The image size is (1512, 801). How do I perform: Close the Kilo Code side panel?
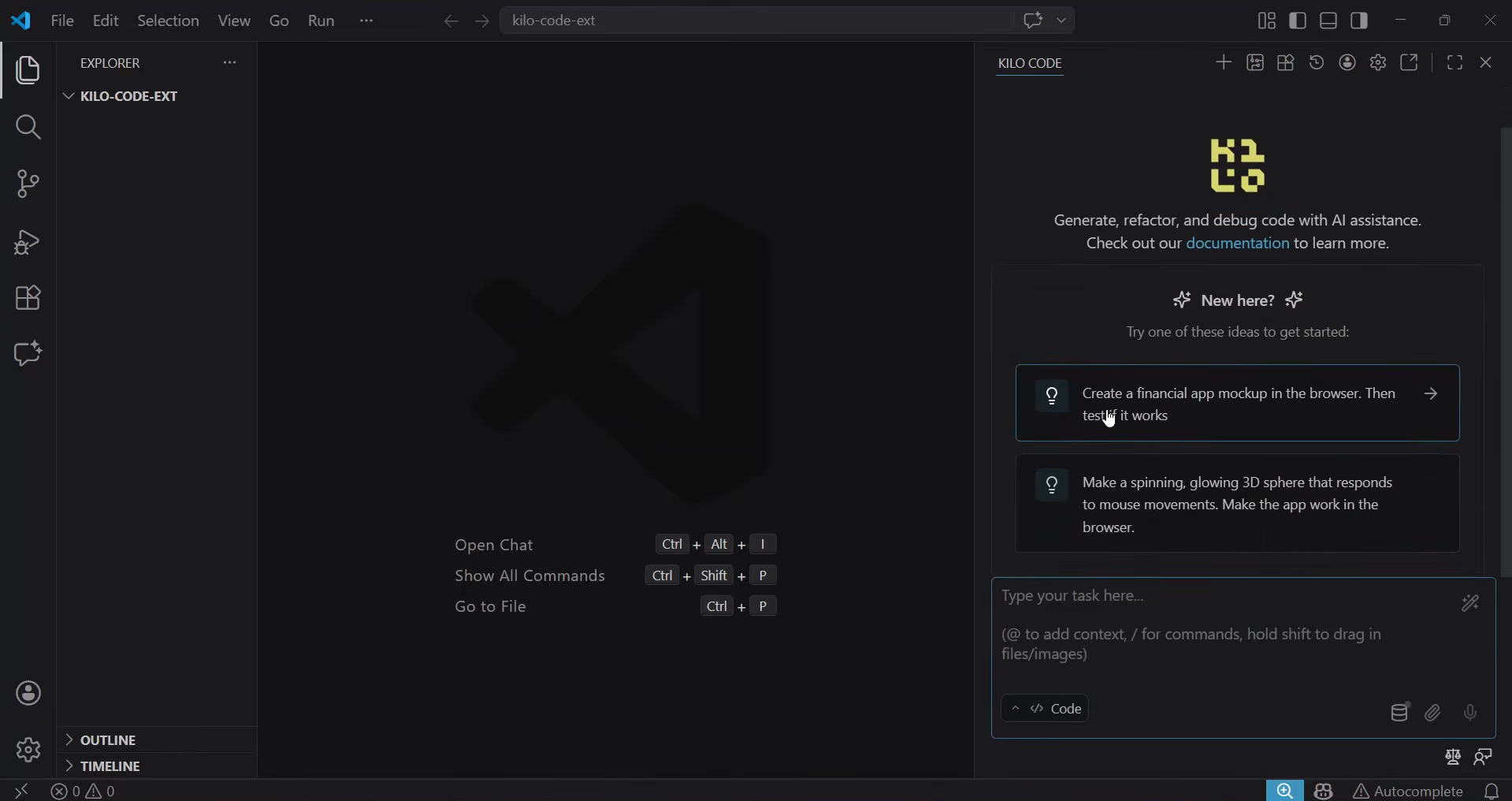tap(1486, 62)
